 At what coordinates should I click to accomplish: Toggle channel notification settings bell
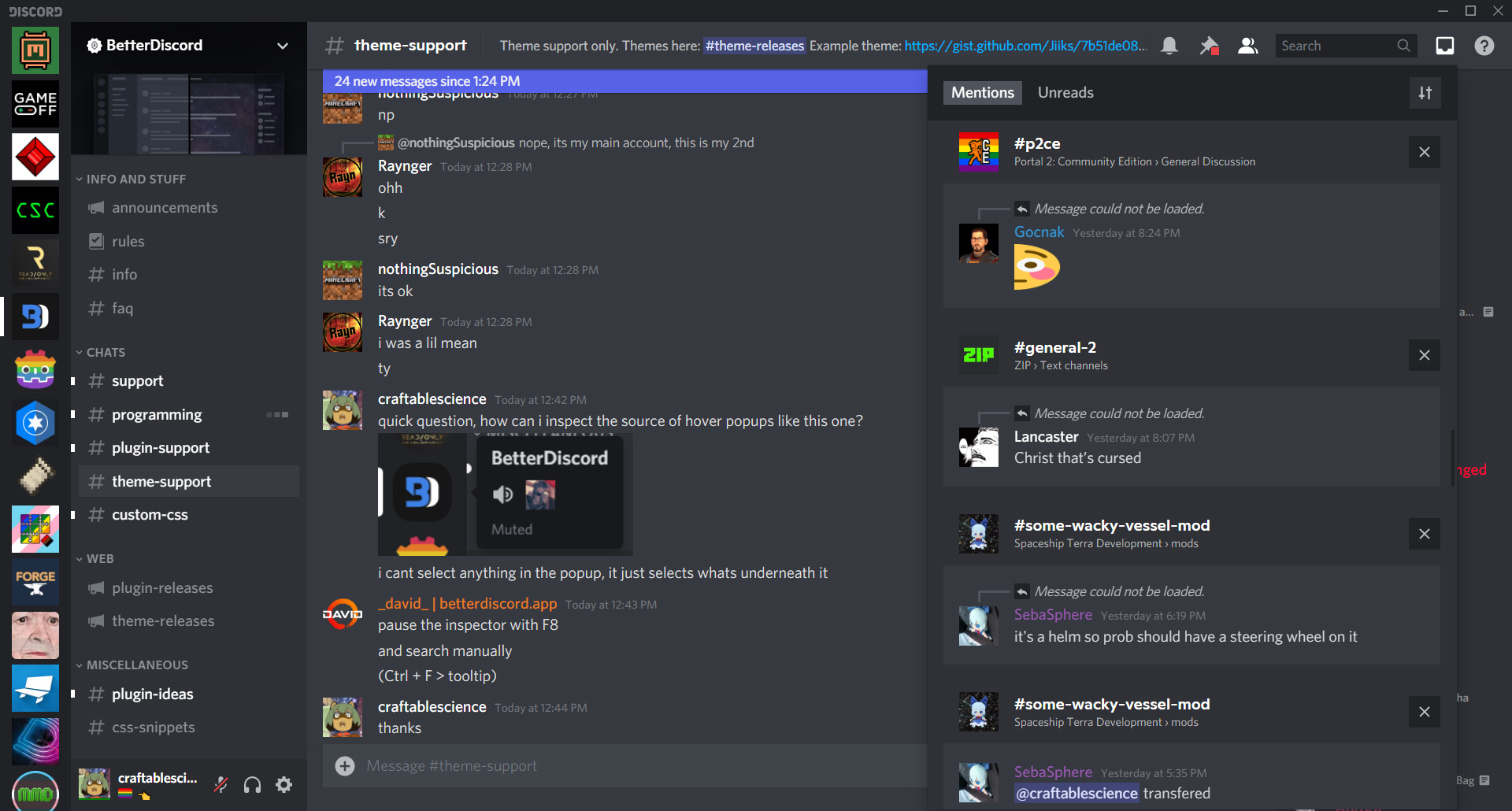pos(1169,46)
